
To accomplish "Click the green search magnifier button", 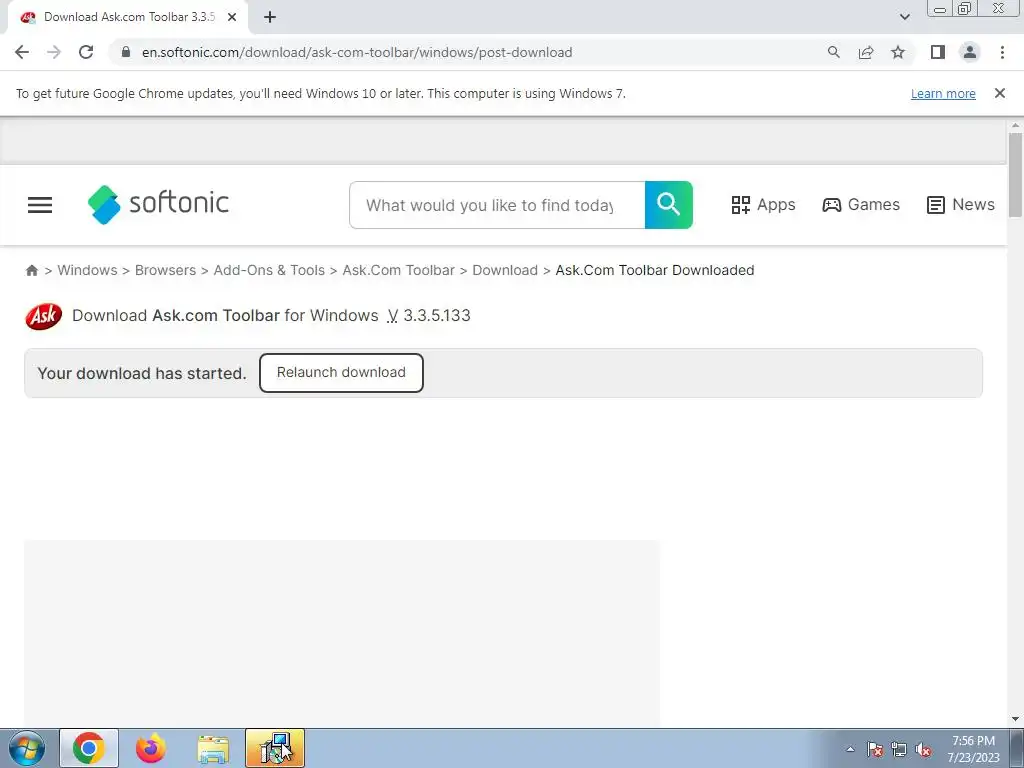I will point(668,205).
